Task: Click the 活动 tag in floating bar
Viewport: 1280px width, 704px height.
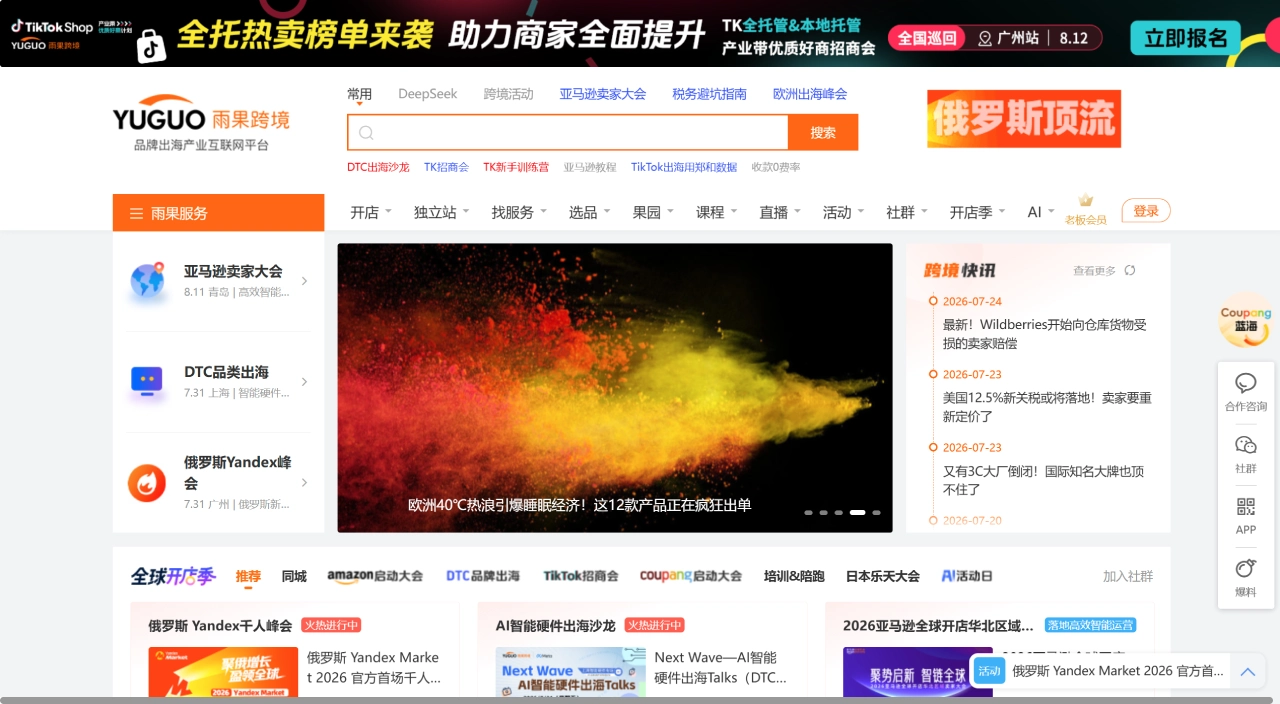Action: tap(989, 671)
